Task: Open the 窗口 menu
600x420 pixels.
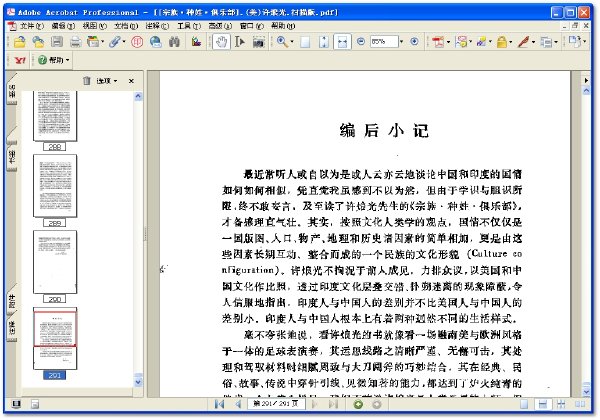Action: point(251,26)
